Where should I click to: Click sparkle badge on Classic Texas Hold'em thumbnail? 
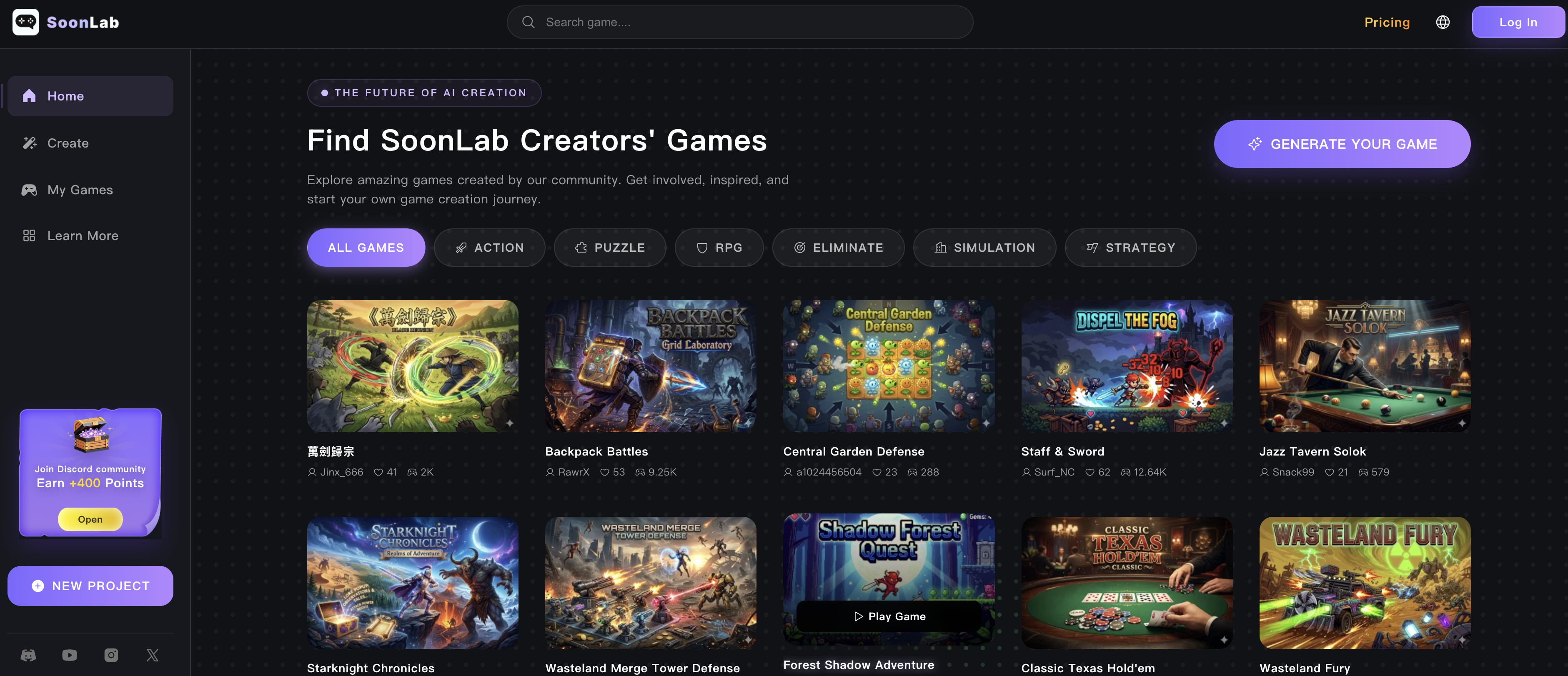click(x=1224, y=639)
